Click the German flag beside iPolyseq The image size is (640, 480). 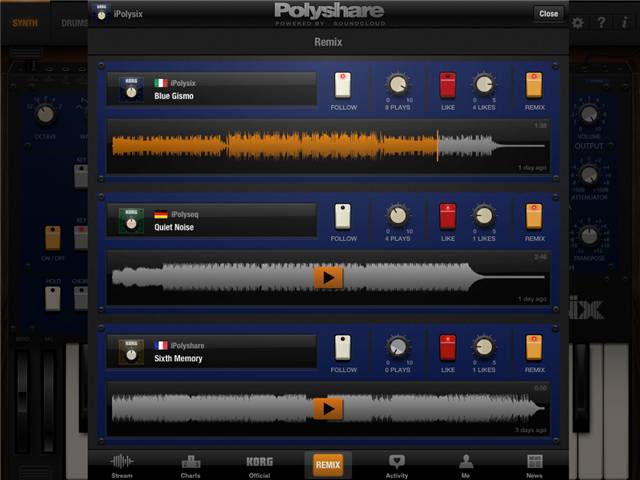pos(161,215)
